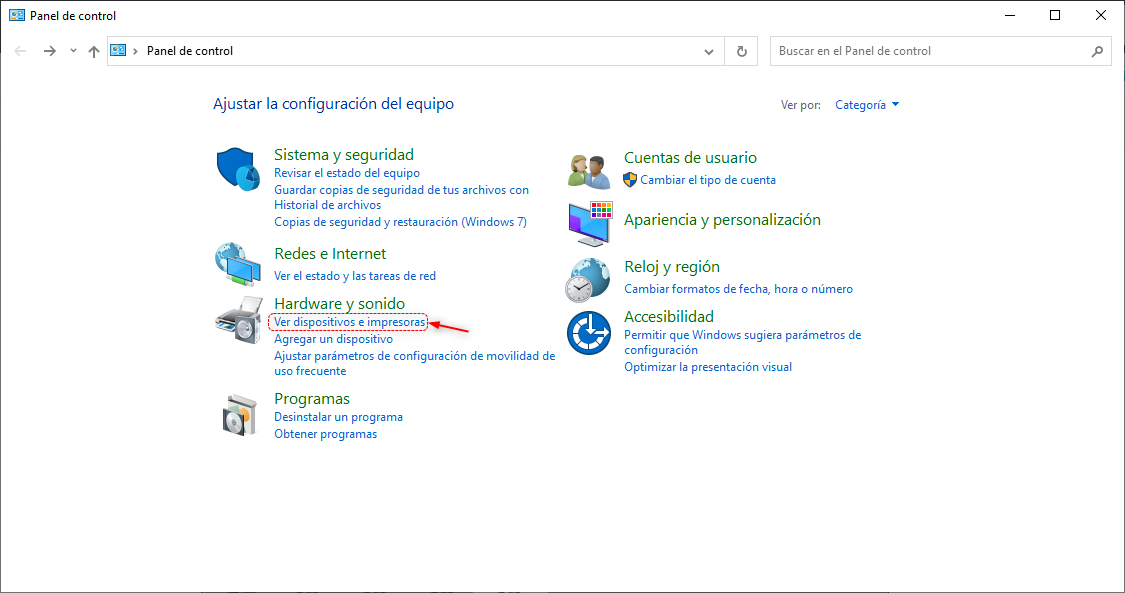
Task: Open the address bar history dropdown arrow
Action: click(709, 51)
